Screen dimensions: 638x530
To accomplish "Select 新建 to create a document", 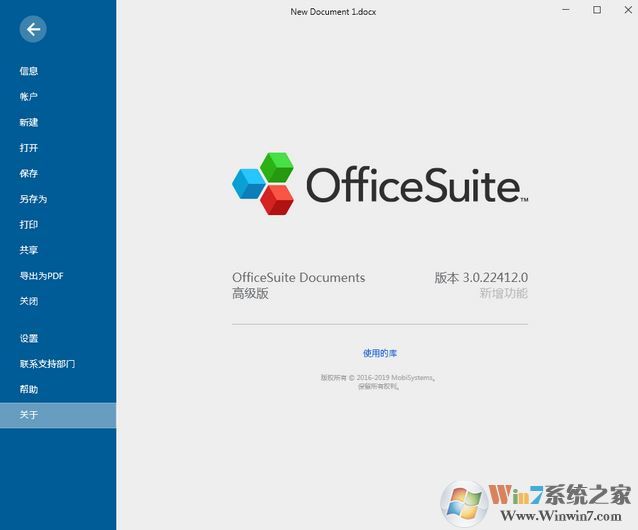I will click(x=28, y=122).
